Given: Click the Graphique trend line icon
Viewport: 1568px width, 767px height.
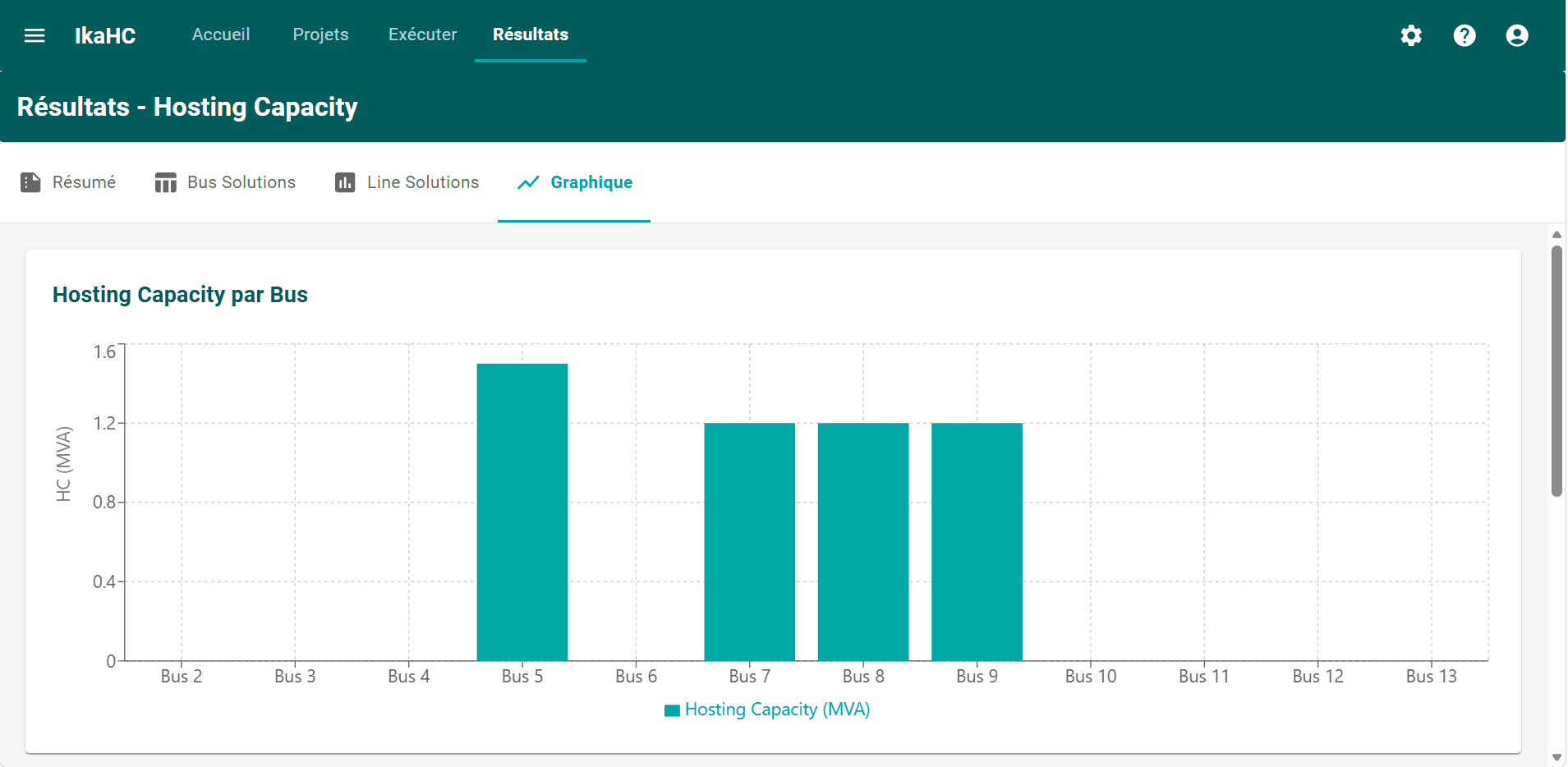Looking at the screenshot, I should coord(528,182).
